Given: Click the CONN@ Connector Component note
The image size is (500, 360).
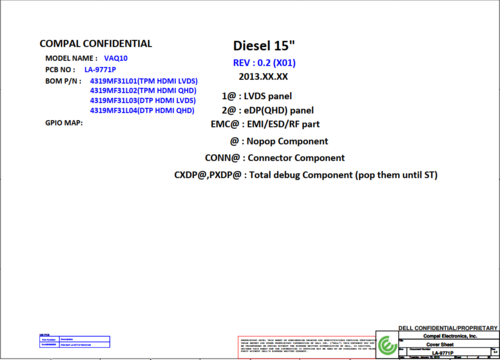Looking at the screenshot, I should coord(275,158).
